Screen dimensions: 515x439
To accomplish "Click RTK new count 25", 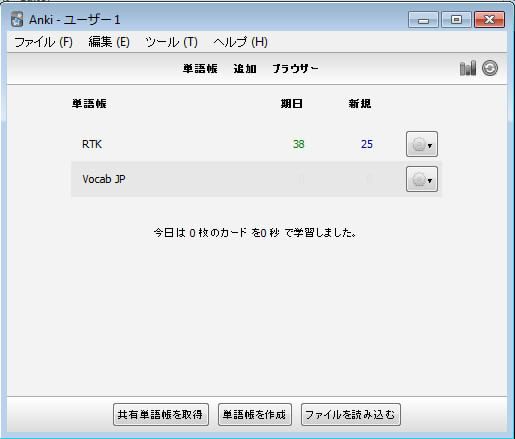I will [367, 144].
